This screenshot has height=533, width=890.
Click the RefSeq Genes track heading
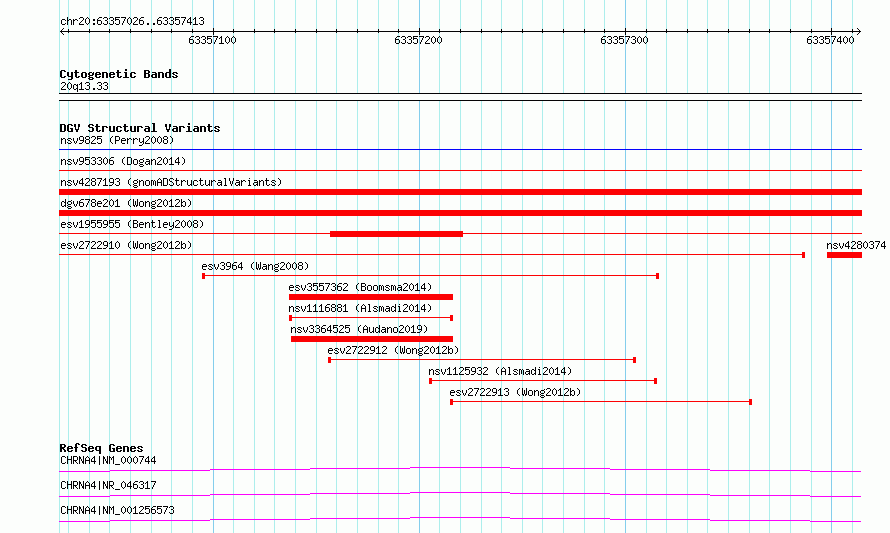[x=102, y=448]
